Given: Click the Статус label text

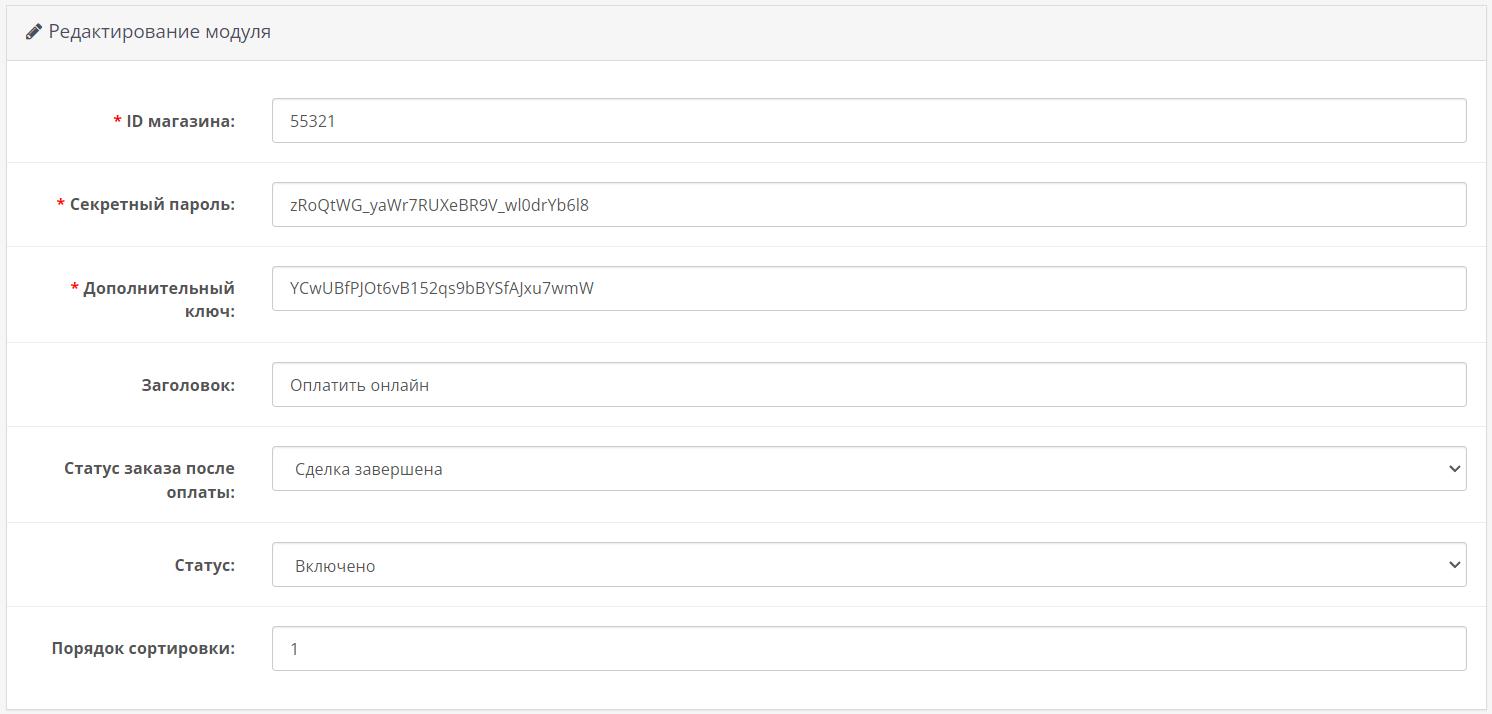Looking at the screenshot, I should pos(204,565).
